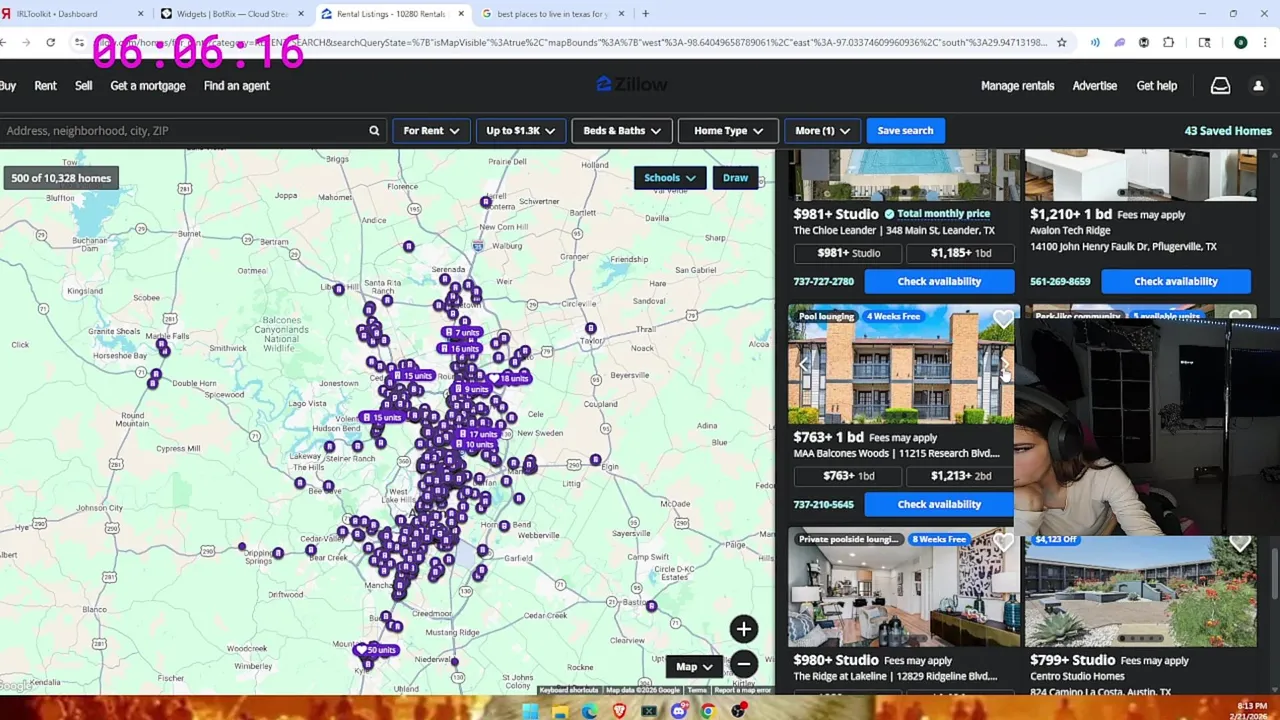Save Centro Studio Homes with heart
The width and height of the screenshot is (1280, 720).
pyautogui.click(x=1239, y=543)
